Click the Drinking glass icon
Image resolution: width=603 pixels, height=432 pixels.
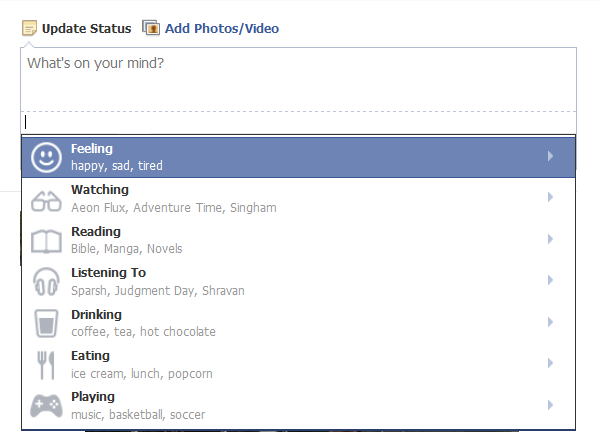point(46,323)
